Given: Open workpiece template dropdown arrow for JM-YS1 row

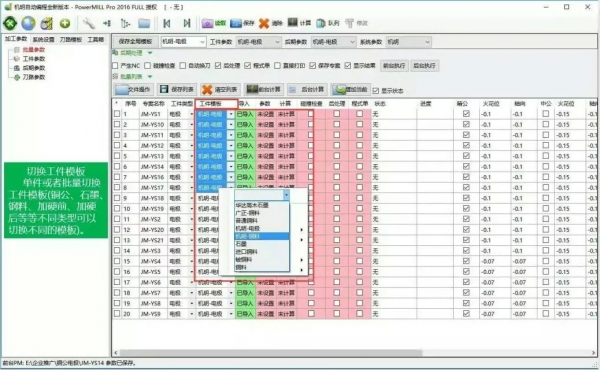Looking at the screenshot, I should coord(231,114).
